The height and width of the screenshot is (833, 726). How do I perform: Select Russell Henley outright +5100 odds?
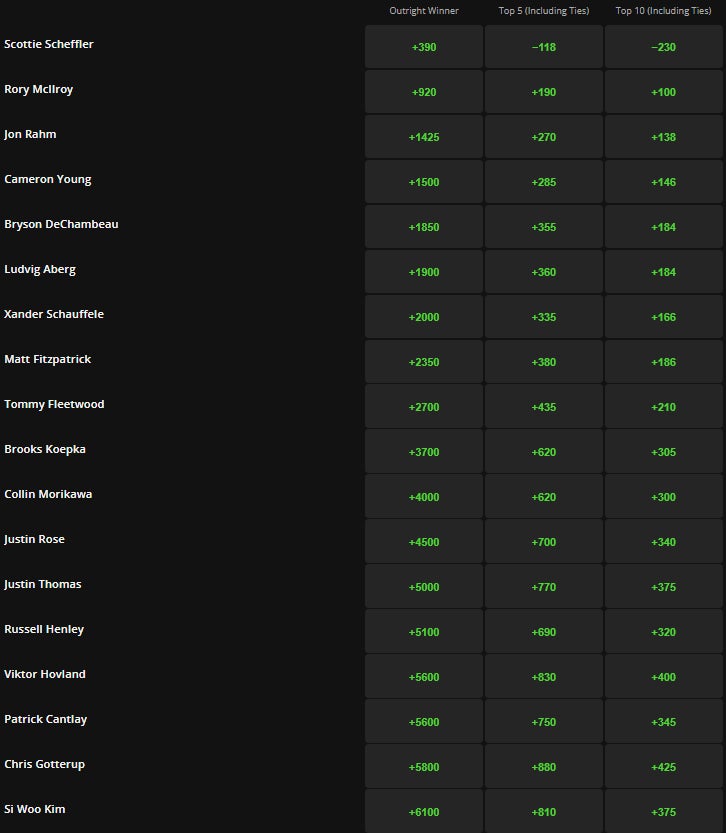(x=424, y=632)
